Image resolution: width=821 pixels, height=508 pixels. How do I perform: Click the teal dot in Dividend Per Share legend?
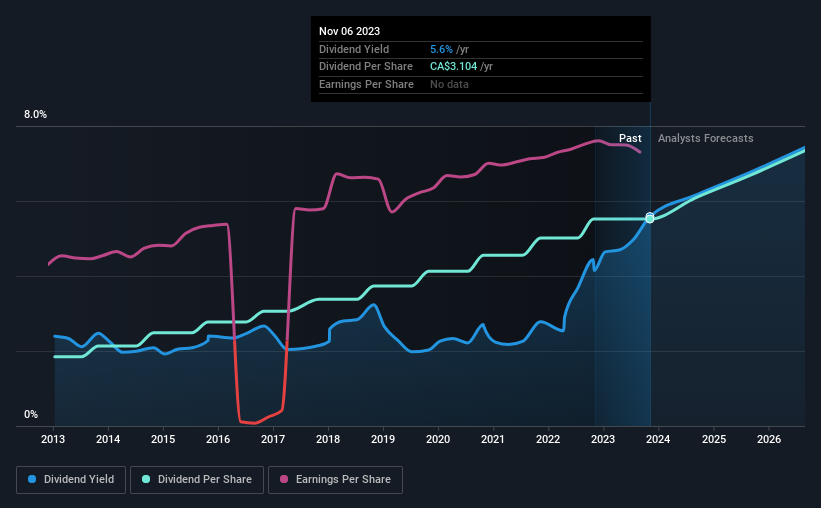146,479
